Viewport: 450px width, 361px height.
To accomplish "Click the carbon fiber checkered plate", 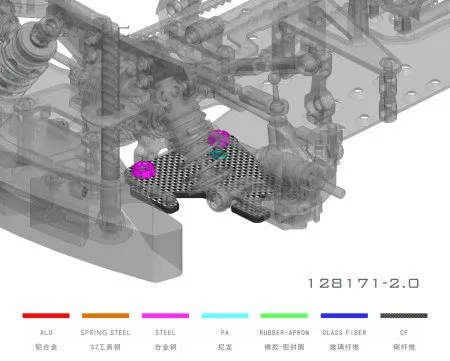I will pyautogui.click(x=200, y=177).
